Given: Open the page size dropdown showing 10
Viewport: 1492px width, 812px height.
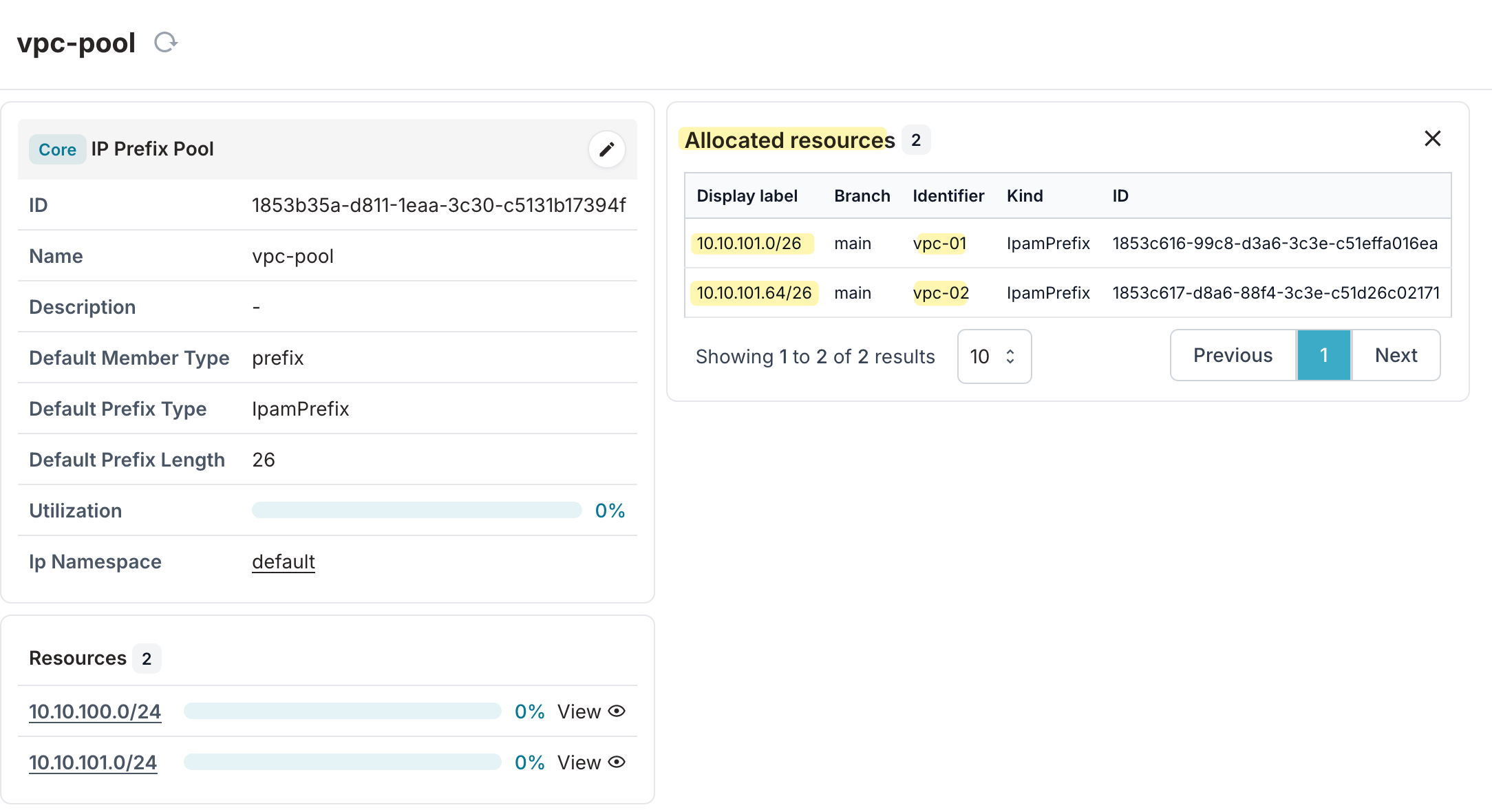Looking at the screenshot, I should [x=994, y=356].
